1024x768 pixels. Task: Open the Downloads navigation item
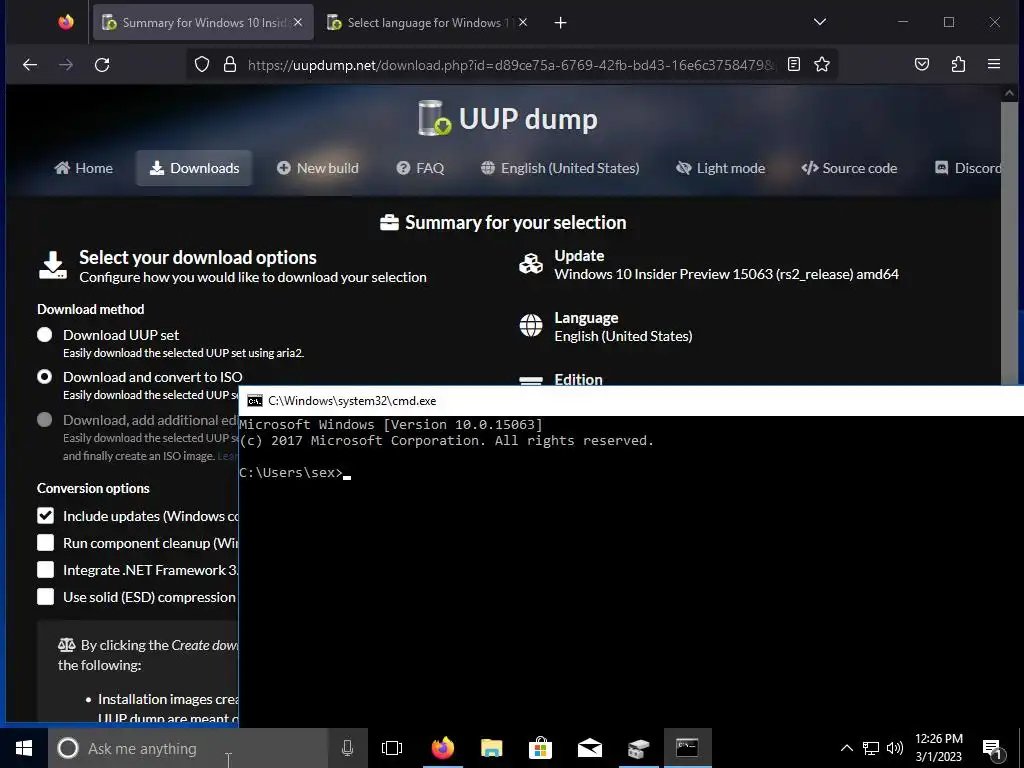[x=194, y=168]
